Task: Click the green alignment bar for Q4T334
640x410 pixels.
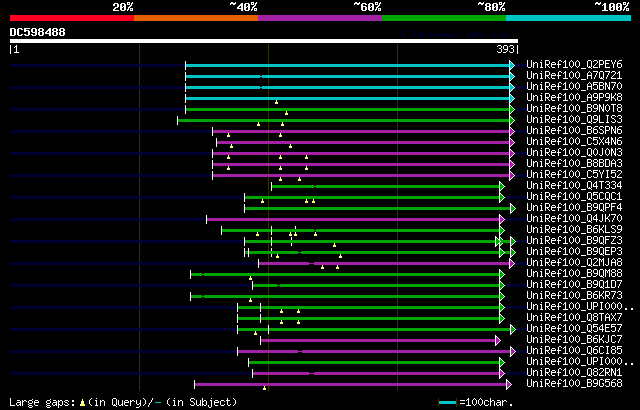Action: tap(386, 186)
